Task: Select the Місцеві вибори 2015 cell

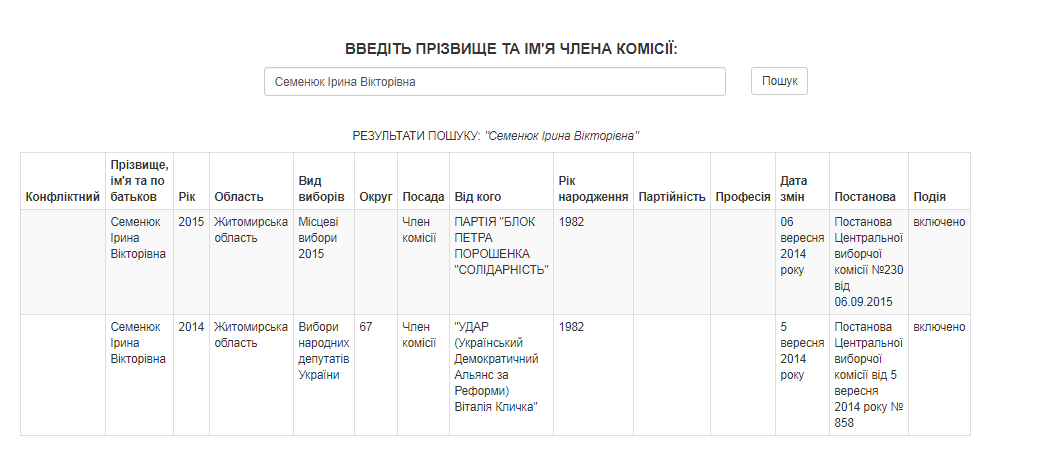Action: (x=323, y=262)
